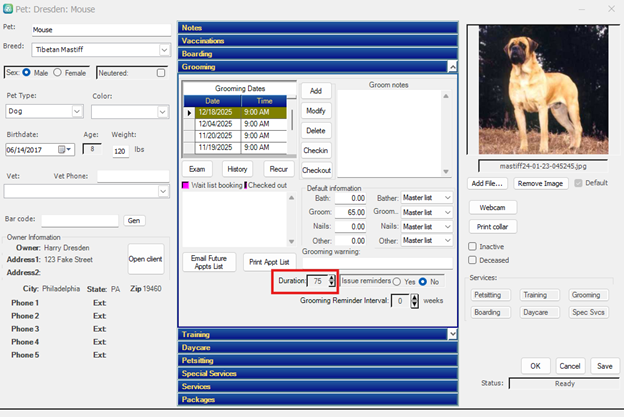Image resolution: width=624 pixels, height=417 pixels.
Task: Select the 12/04/2025 grooming date row
Action: coord(241,124)
